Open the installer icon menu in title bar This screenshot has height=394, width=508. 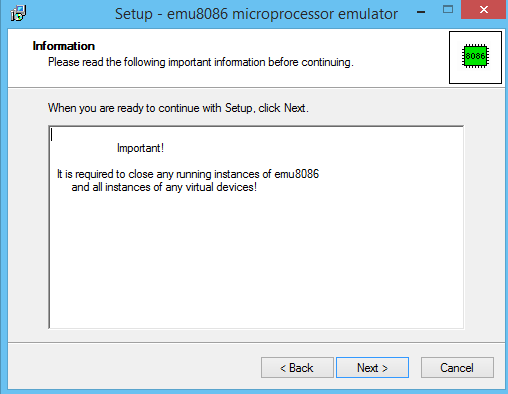pos(18,13)
